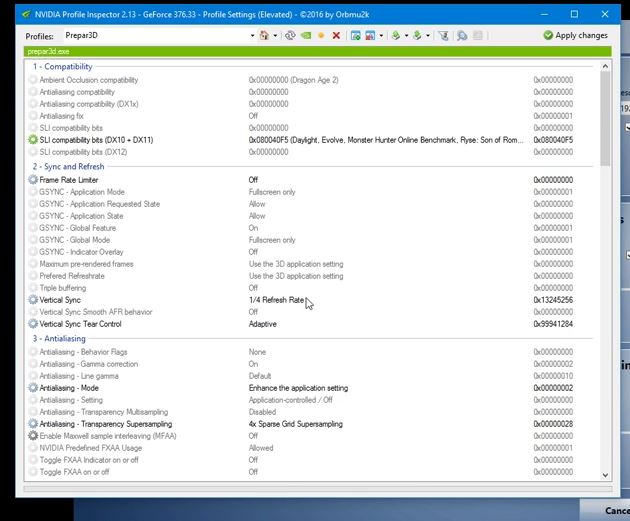
Task: Click the Dragon Age 2 compatibility value
Action: (x=294, y=80)
